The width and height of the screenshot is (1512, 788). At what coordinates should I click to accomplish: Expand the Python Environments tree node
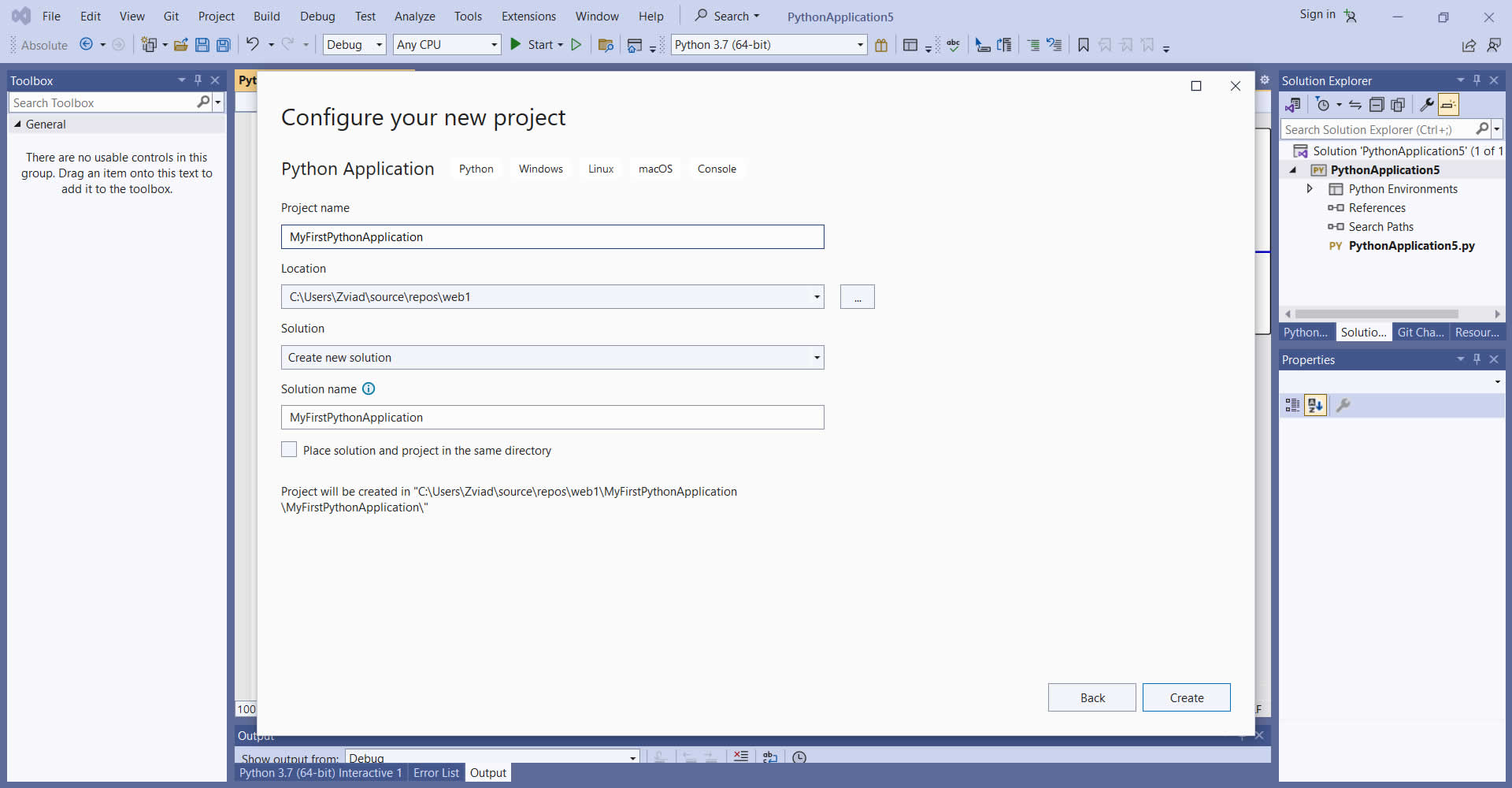(1310, 189)
